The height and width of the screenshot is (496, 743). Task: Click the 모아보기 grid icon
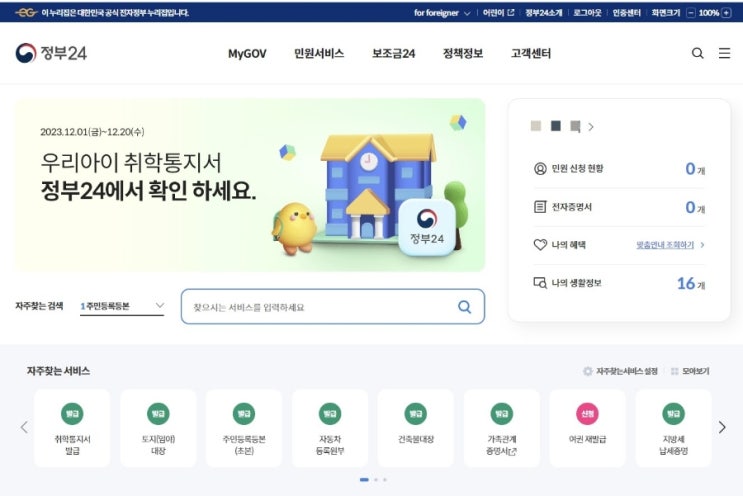(675, 371)
